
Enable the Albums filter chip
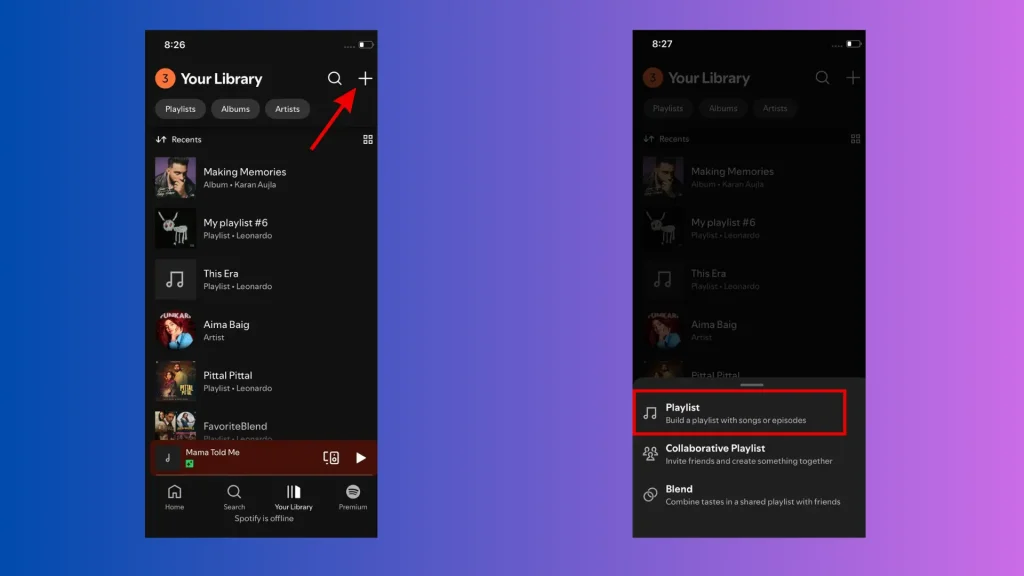235,109
